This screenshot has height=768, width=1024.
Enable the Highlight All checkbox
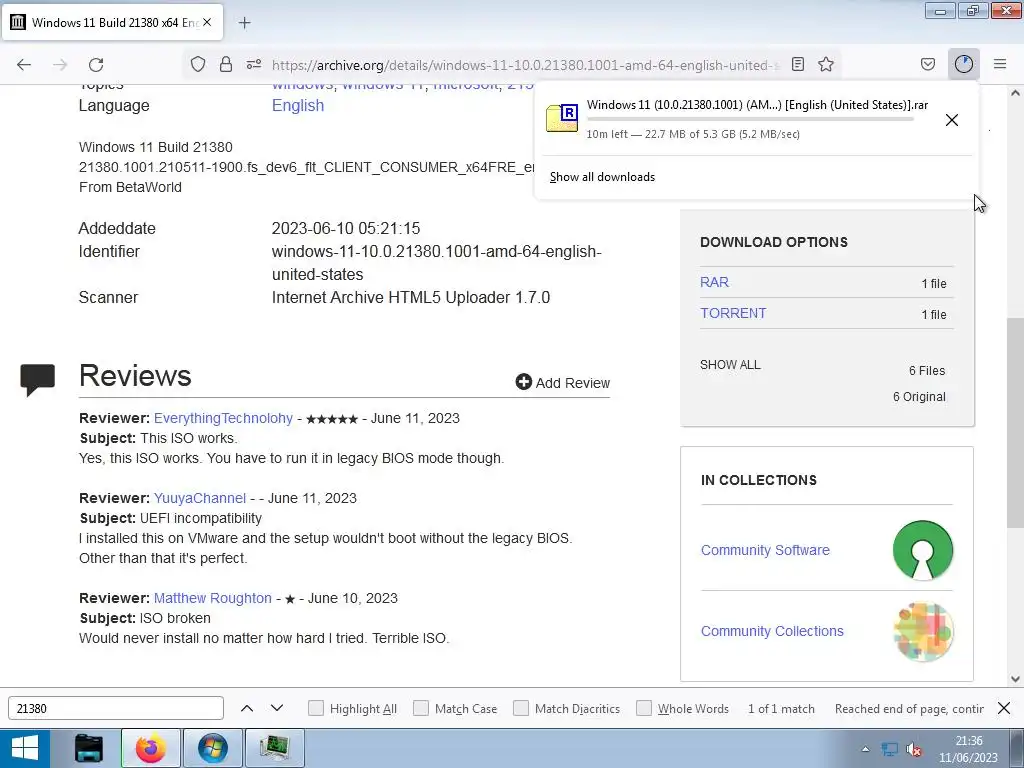pyautogui.click(x=315, y=708)
